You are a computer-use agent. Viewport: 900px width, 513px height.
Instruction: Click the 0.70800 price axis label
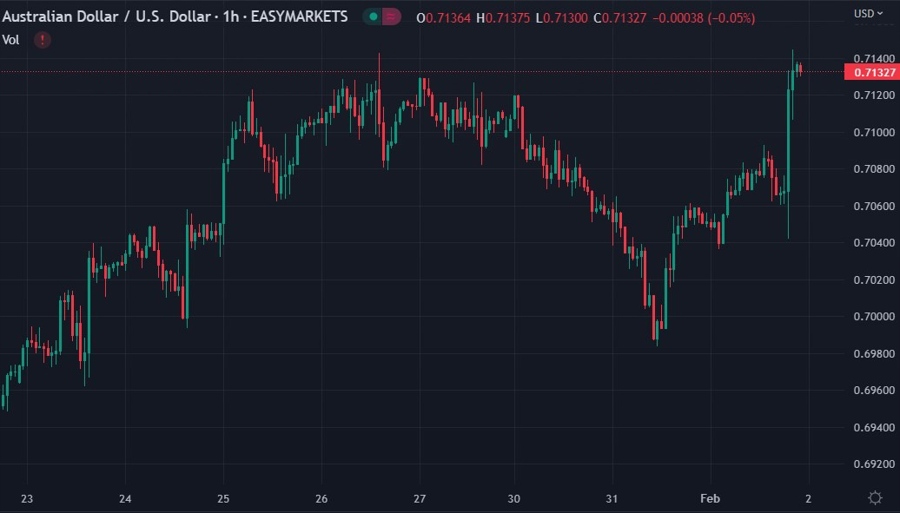click(874, 169)
